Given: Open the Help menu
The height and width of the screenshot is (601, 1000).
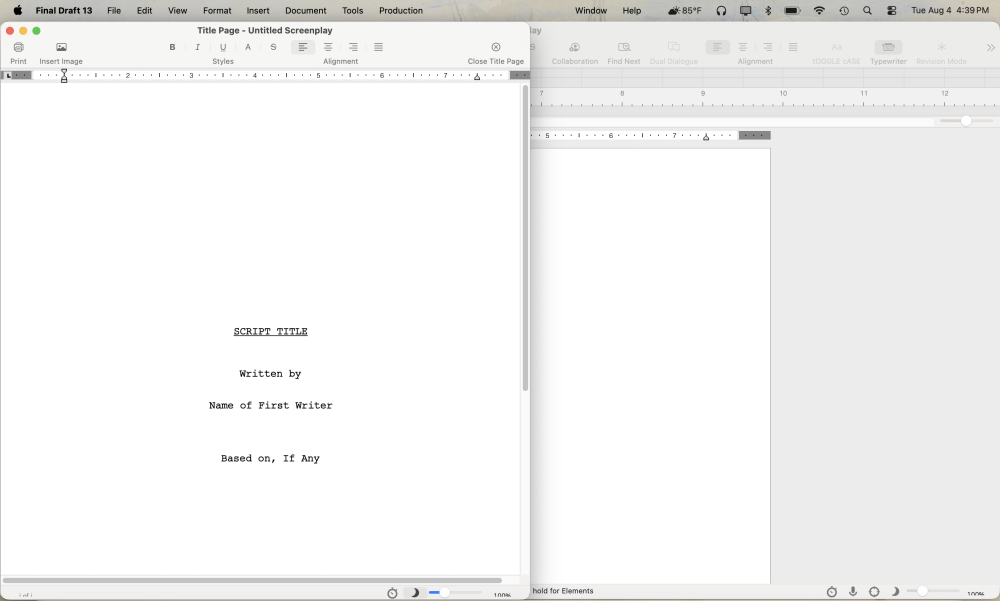Looking at the screenshot, I should (x=631, y=10).
